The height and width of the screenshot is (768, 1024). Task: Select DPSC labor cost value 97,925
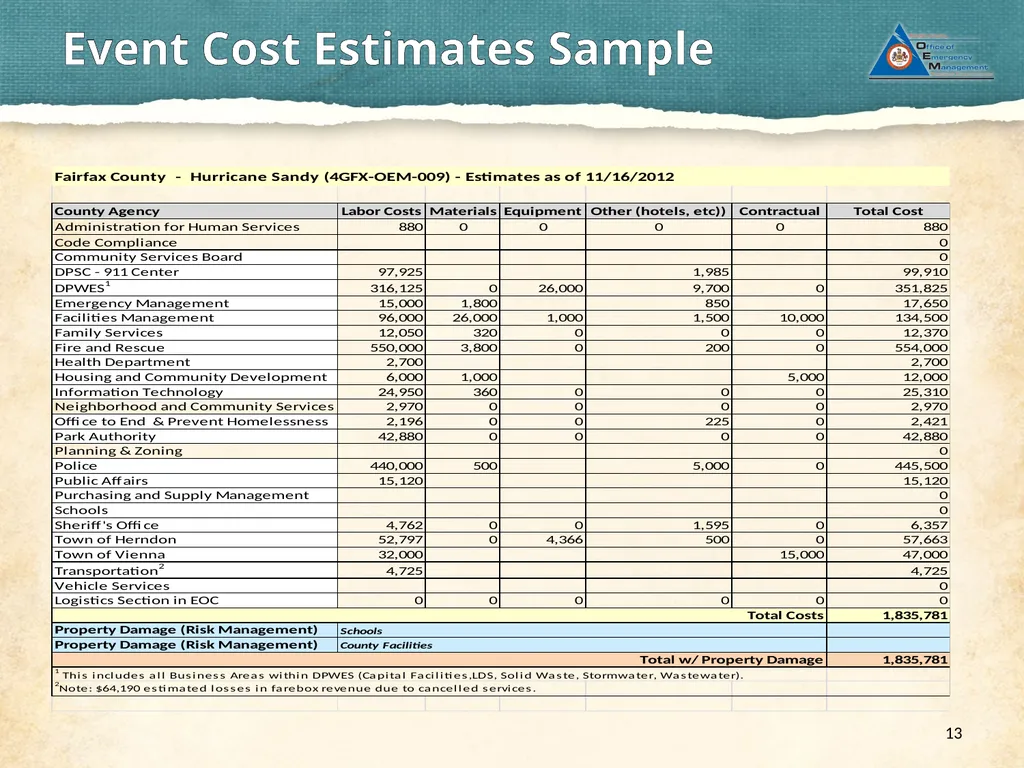pyautogui.click(x=400, y=272)
